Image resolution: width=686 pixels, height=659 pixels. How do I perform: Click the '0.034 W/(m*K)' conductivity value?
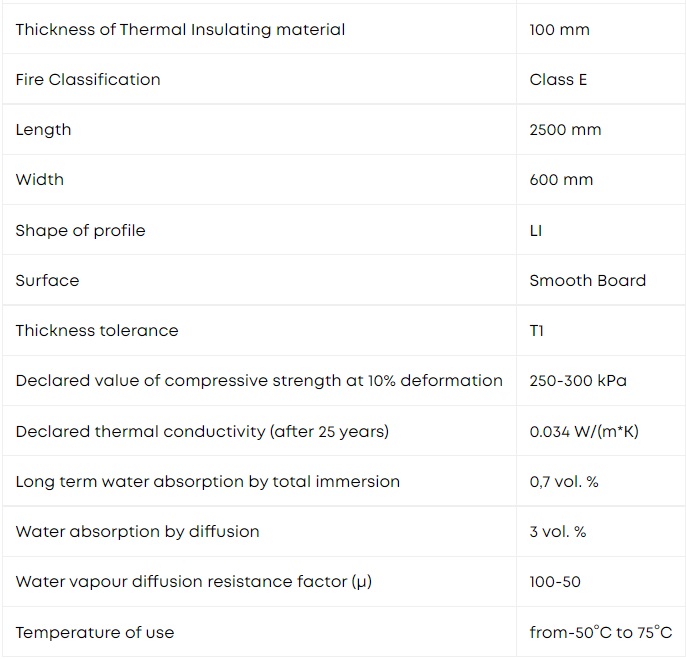(584, 432)
